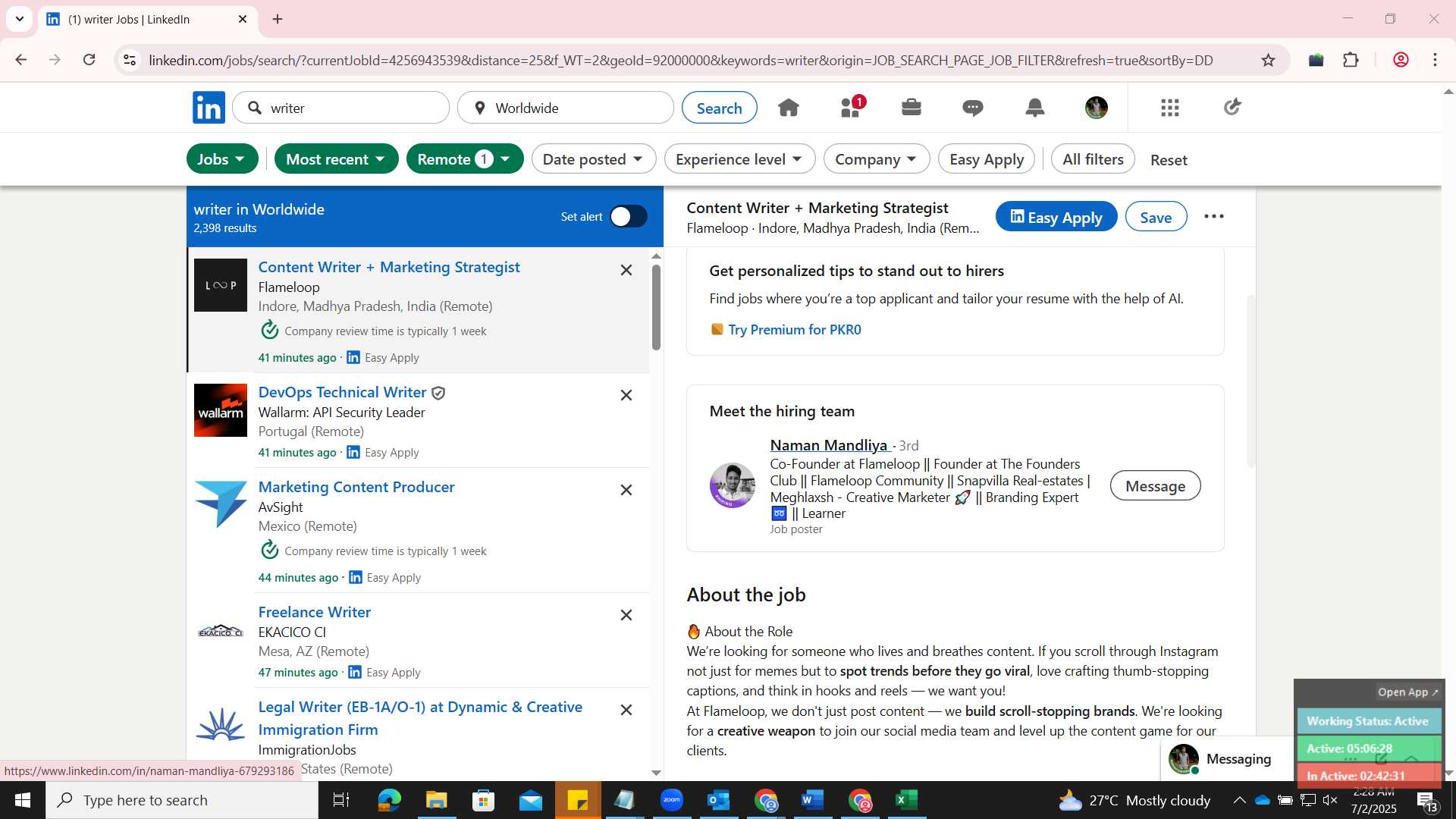1456x819 pixels.
Task: Click job keyword search field containing writer
Action: (x=341, y=108)
